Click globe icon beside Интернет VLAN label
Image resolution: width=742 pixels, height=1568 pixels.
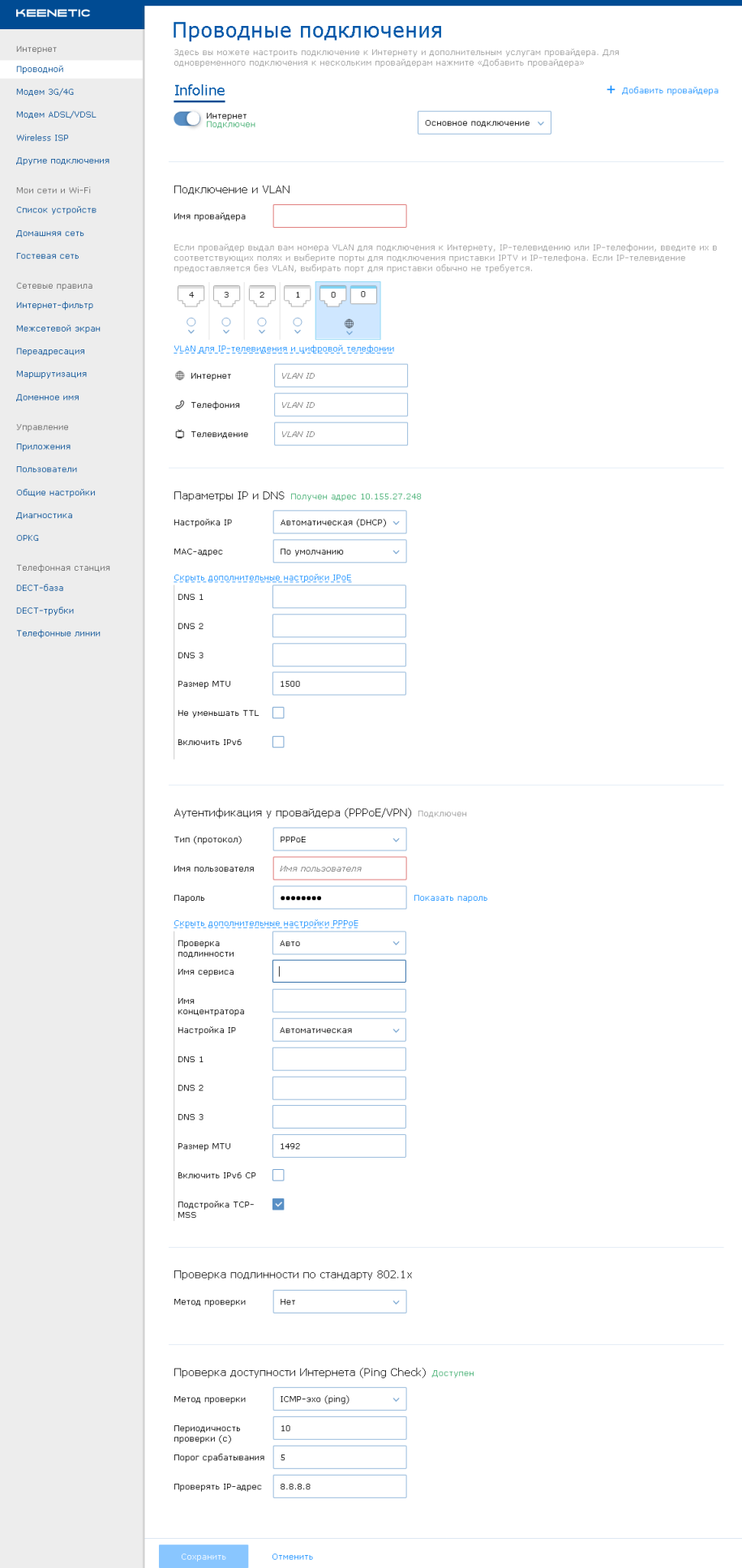[180, 375]
